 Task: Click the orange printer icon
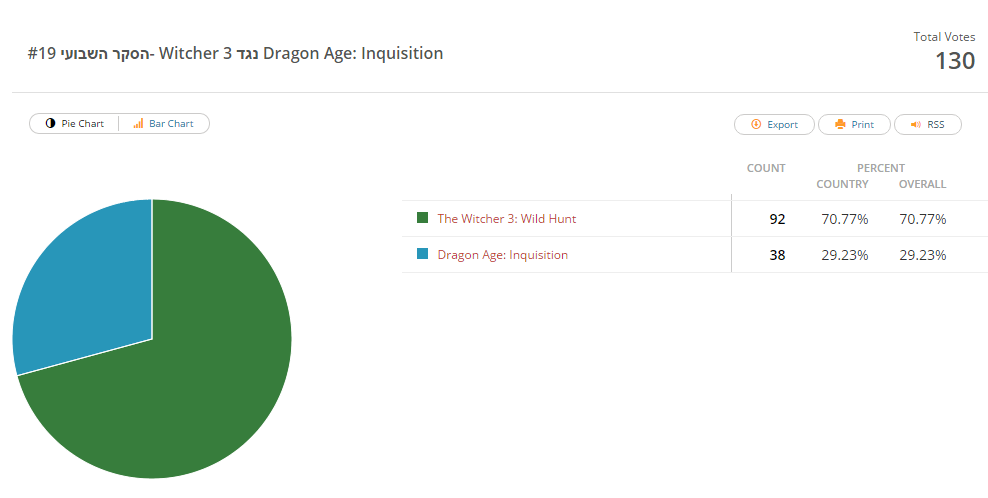click(840, 124)
